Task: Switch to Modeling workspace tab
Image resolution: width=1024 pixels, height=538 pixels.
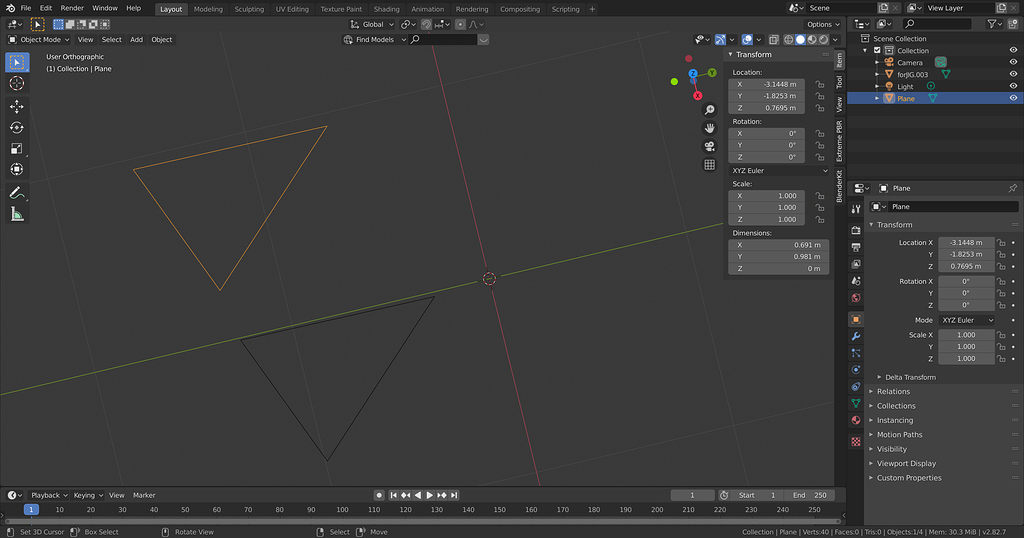Action: click(208, 9)
